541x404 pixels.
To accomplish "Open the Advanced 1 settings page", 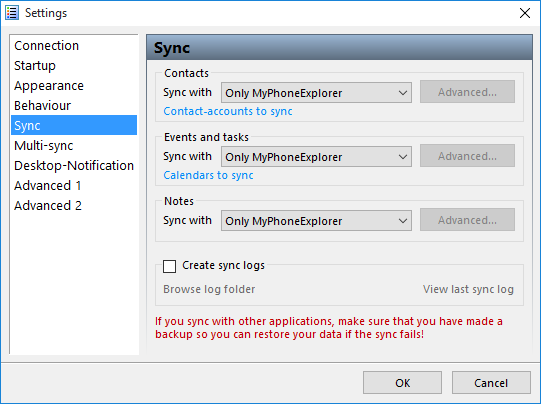I will pyautogui.click(x=74, y=185).
